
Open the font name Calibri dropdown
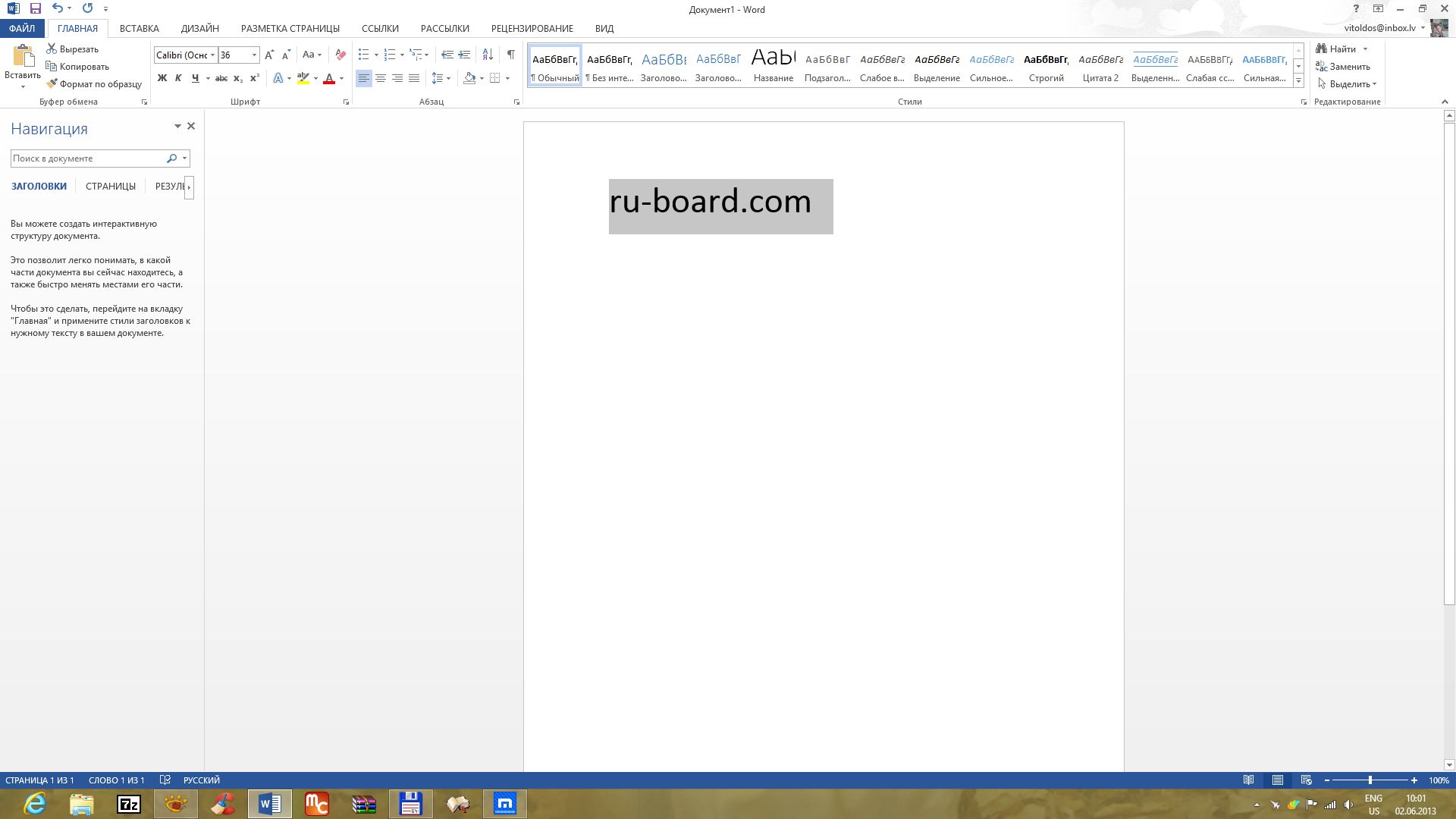[213, 55]
